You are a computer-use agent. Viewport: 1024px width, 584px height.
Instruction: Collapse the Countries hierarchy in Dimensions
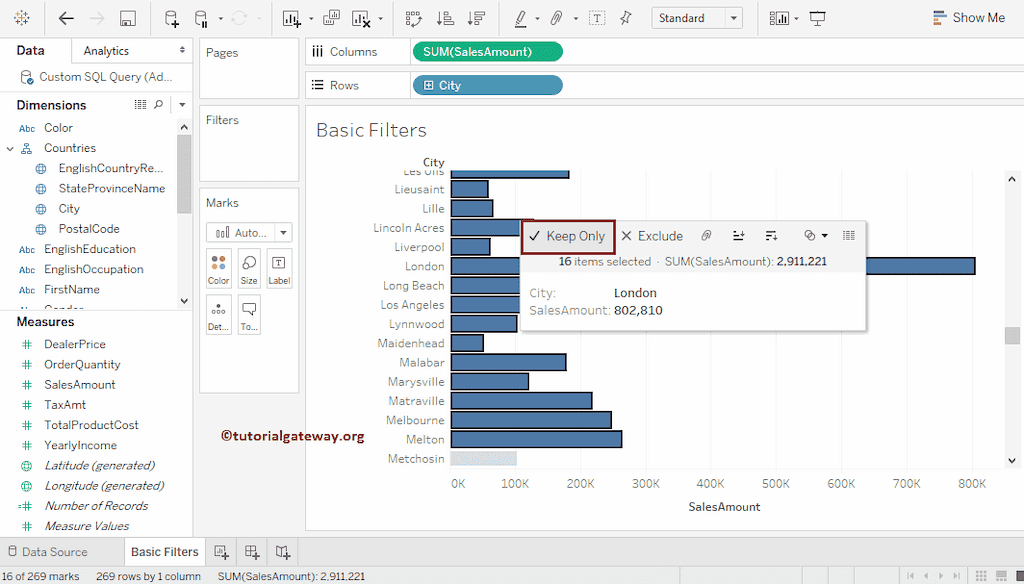coord(11,148)
